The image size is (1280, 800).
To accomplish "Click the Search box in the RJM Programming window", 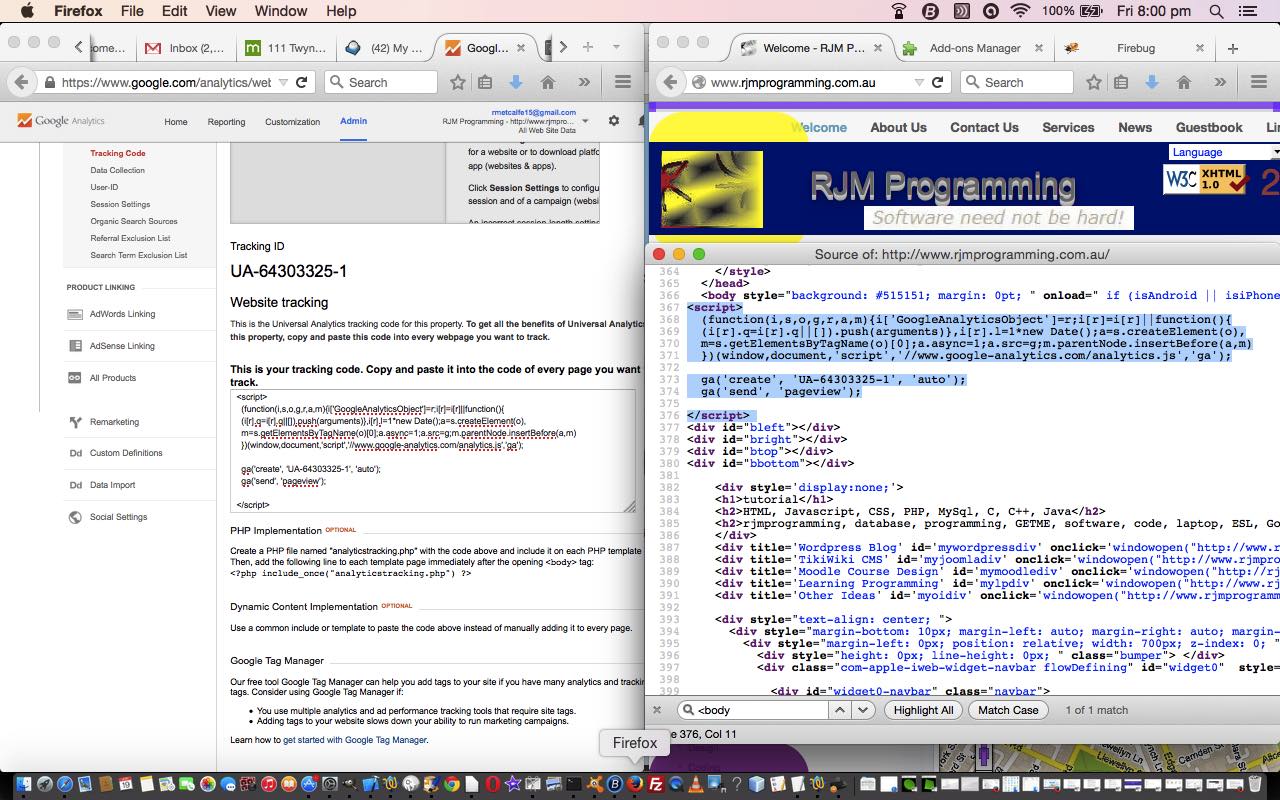I will [x=1018, y=82].
